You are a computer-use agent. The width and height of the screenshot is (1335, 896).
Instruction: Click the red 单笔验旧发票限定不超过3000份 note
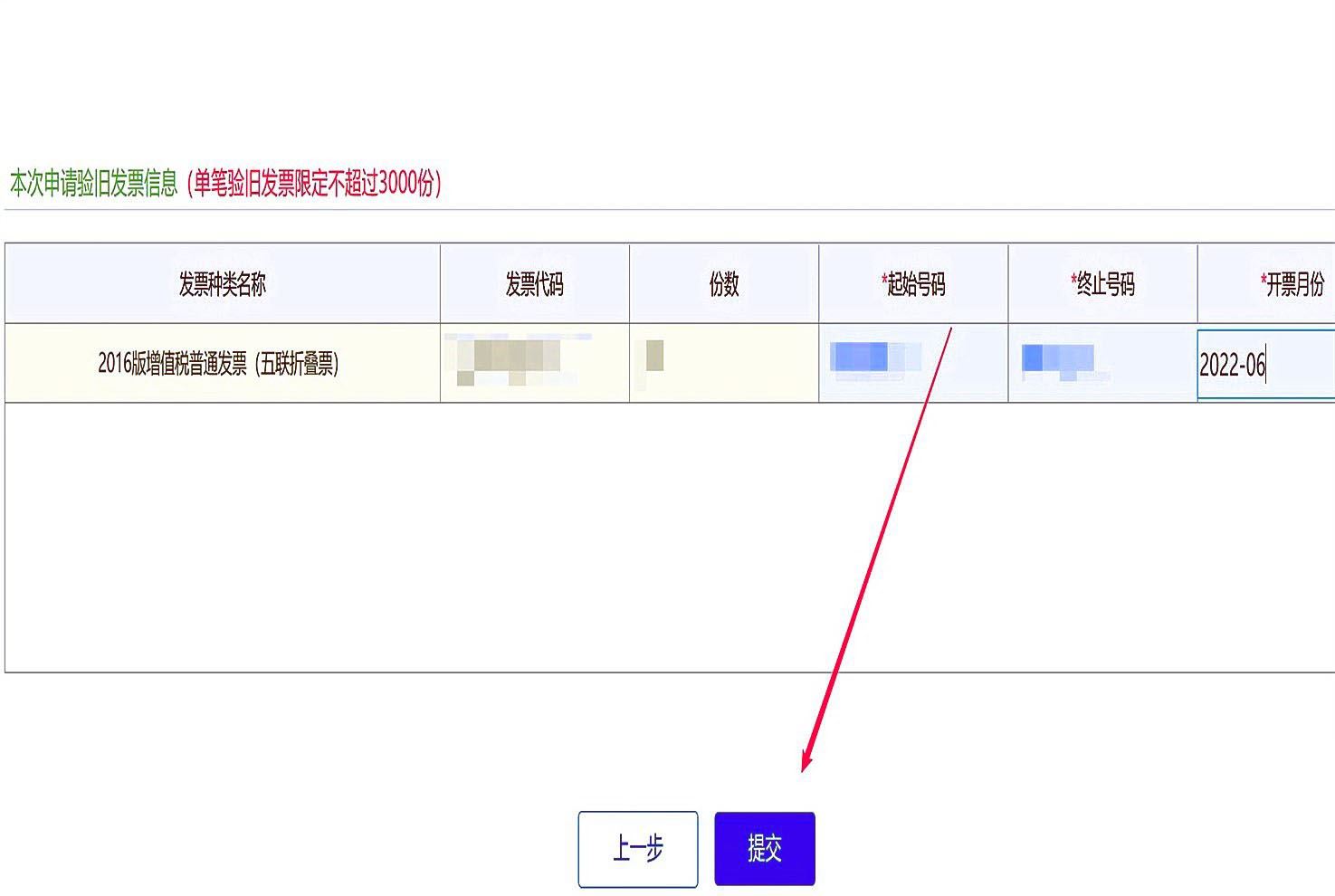pos(315,184)
